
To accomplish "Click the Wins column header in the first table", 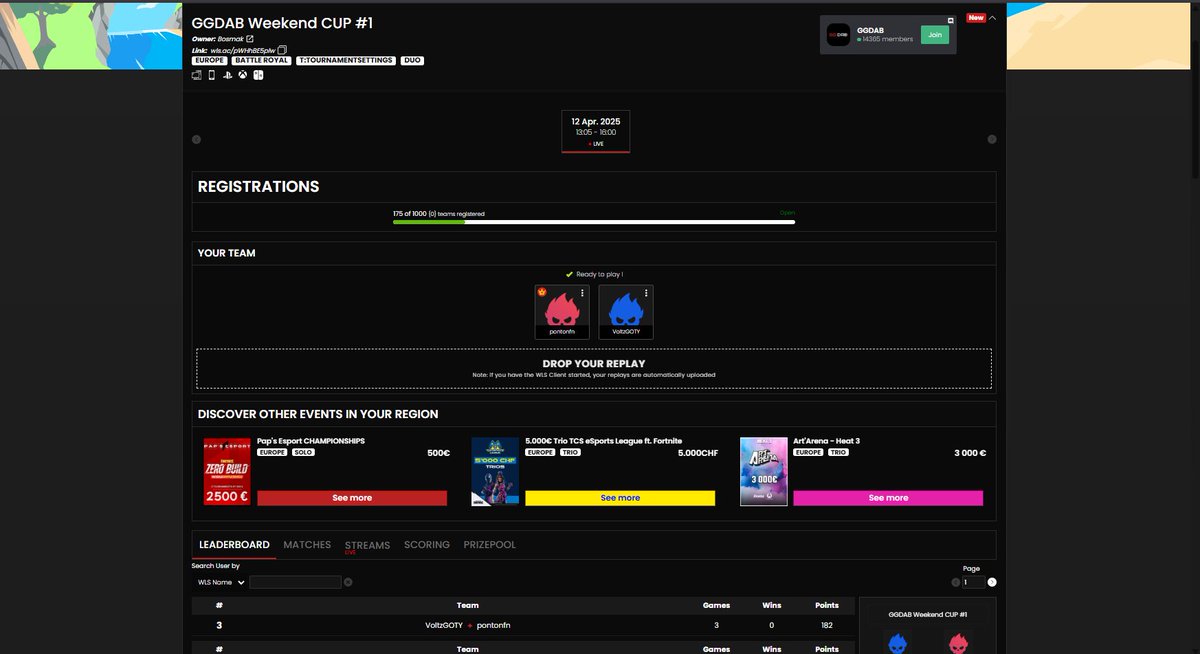I will coord(771,605).
